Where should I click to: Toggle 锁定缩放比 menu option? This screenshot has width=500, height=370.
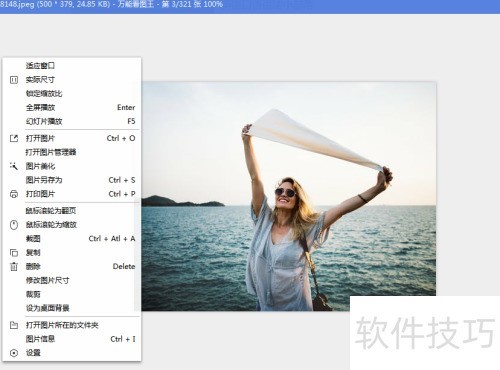[71, 94]
